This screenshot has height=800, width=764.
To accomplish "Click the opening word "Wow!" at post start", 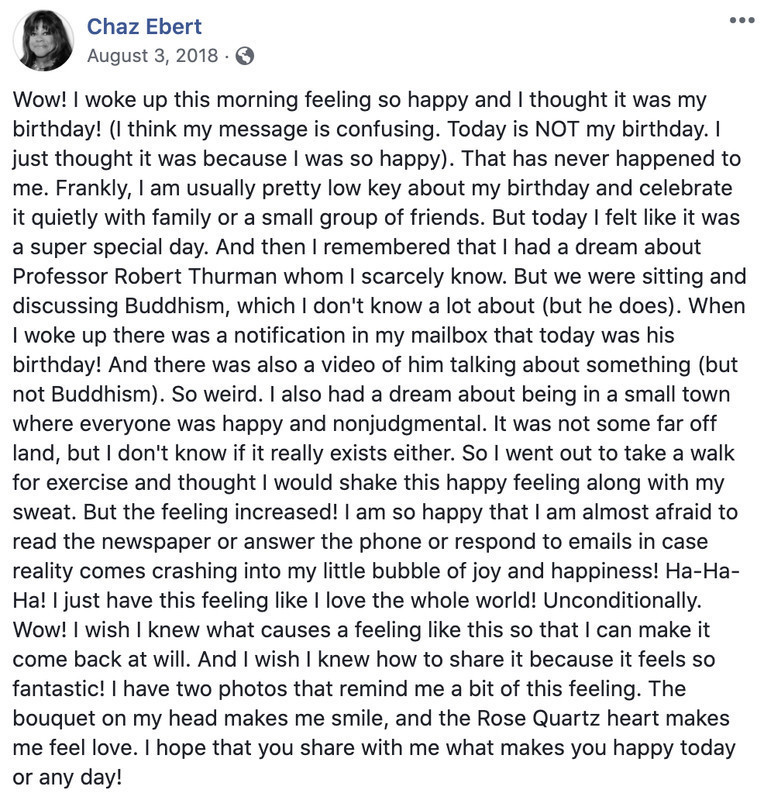I will pos(40,99).
